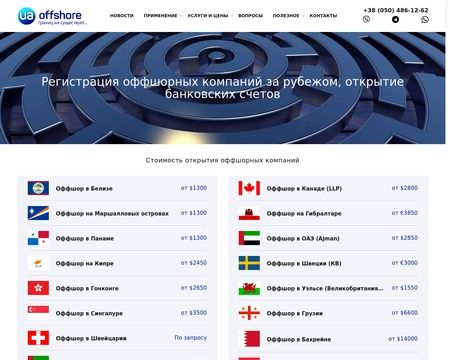Open the Услуги и цены menu item

[208, 16]
